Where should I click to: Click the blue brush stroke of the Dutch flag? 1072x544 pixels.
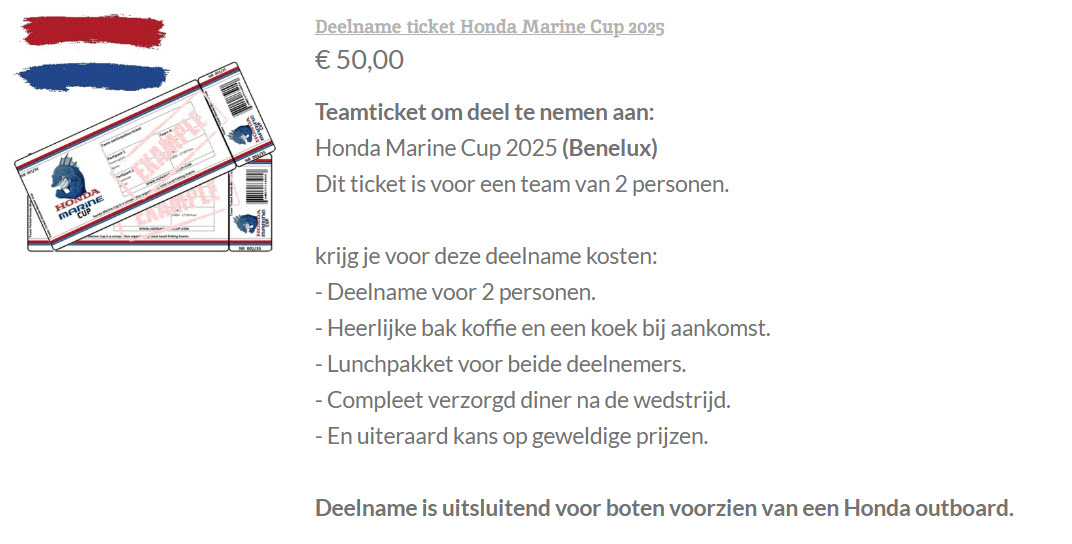[x=92, y=77]
